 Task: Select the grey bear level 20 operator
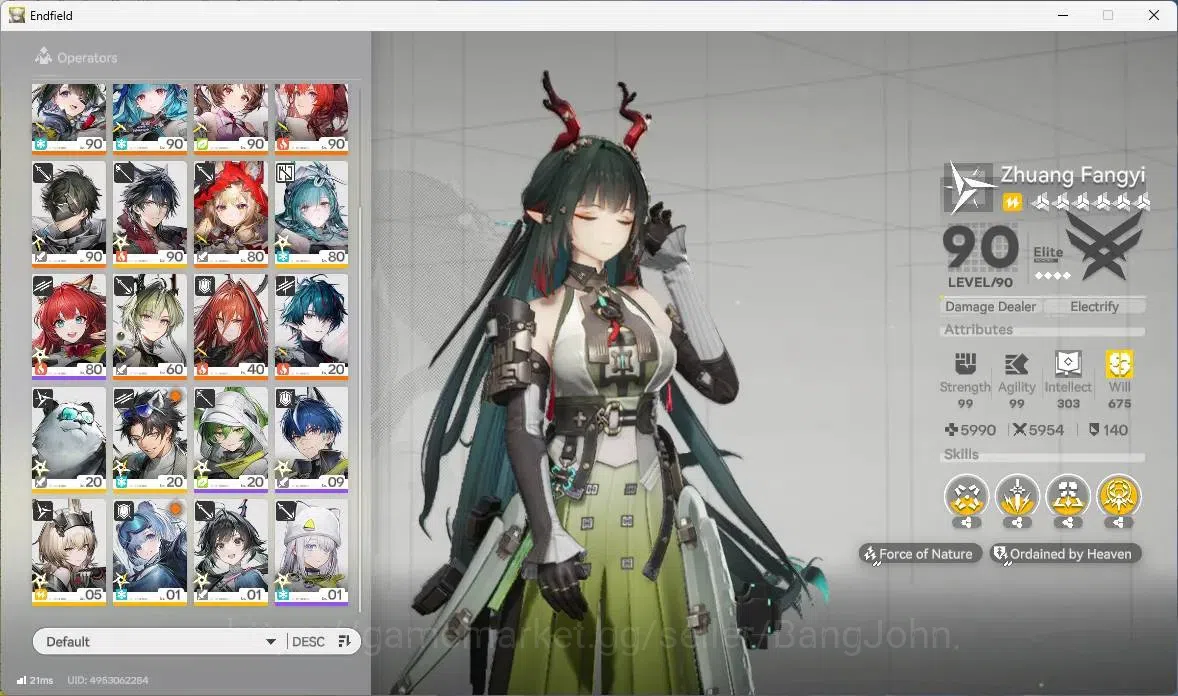(x=68, y=439)
